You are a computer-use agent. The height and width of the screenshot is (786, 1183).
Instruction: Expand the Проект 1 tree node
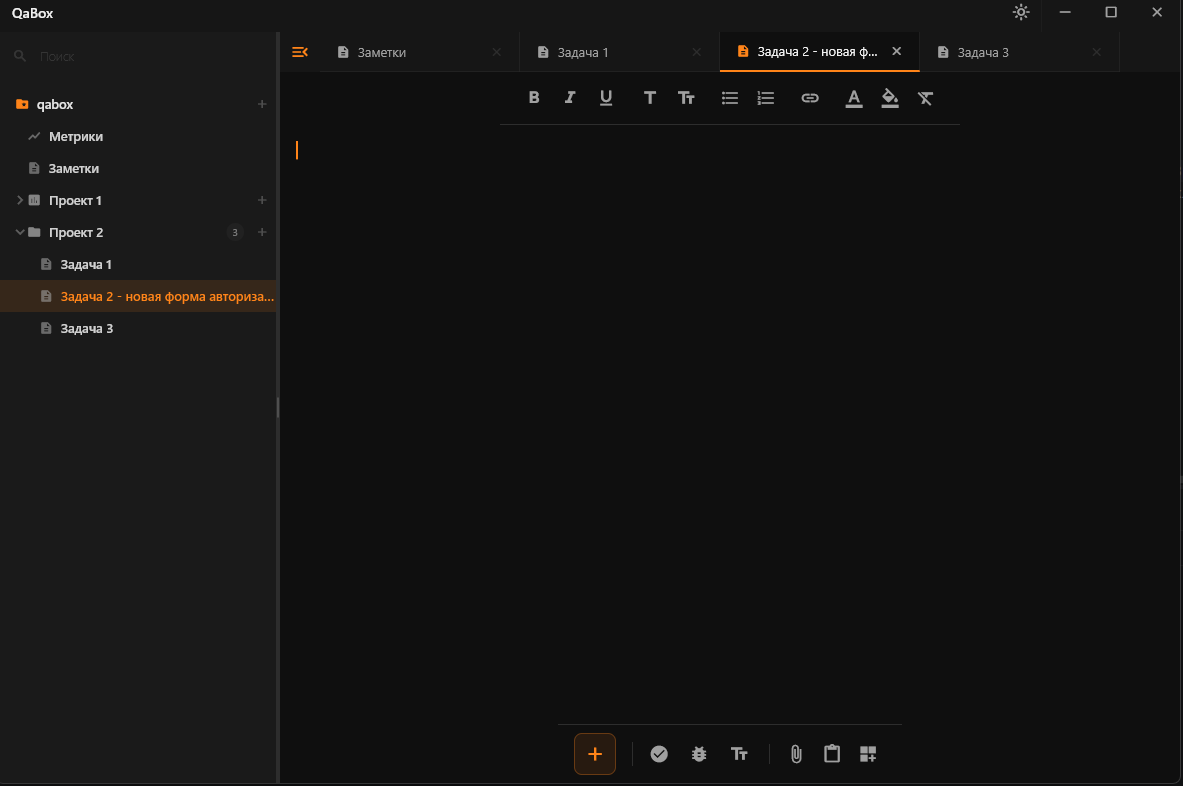click(20, 200)
